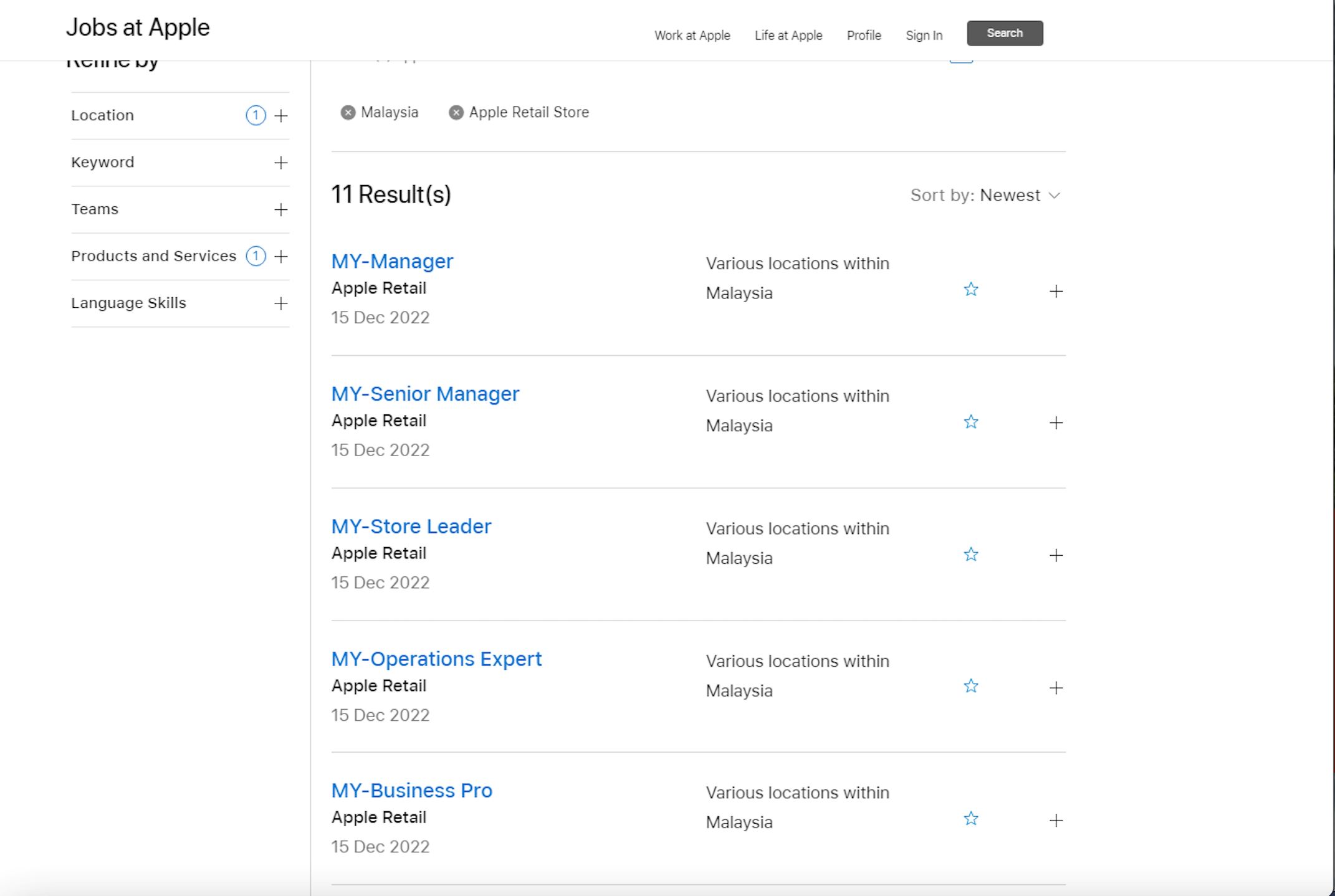Remove the Malaysia filter chip
1335x896 pixels.
(x=348, y=112)
